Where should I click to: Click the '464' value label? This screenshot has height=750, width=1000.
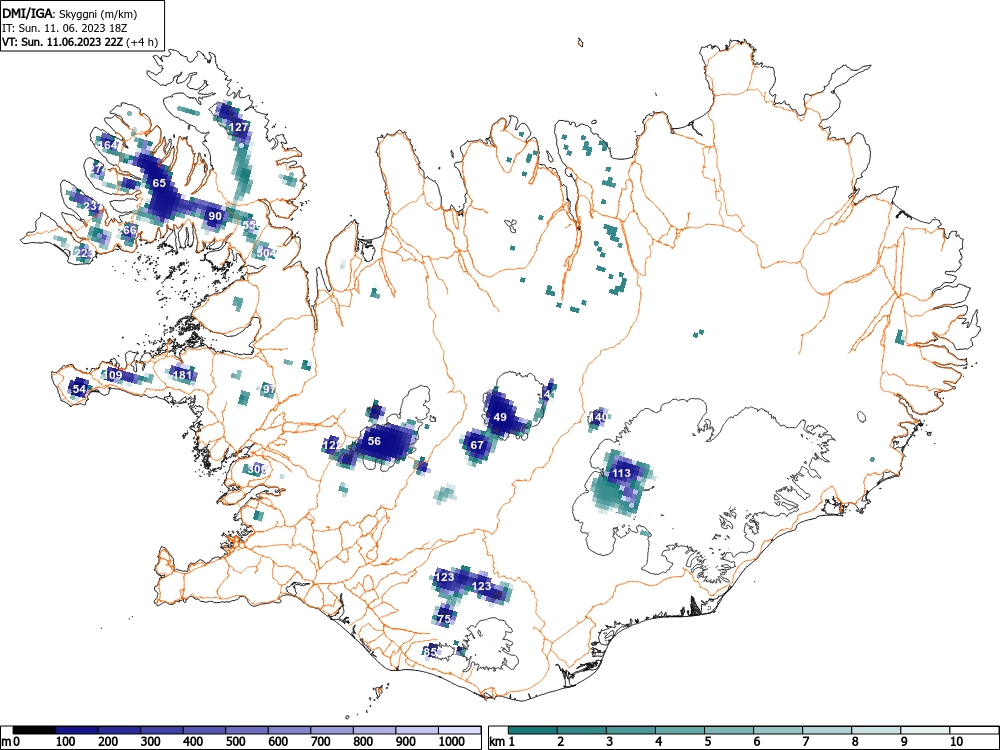point(108,145)
